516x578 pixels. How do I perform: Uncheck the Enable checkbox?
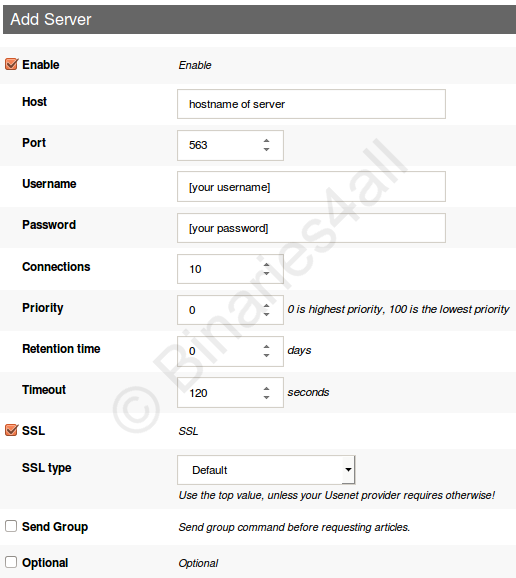click(11, 64)
